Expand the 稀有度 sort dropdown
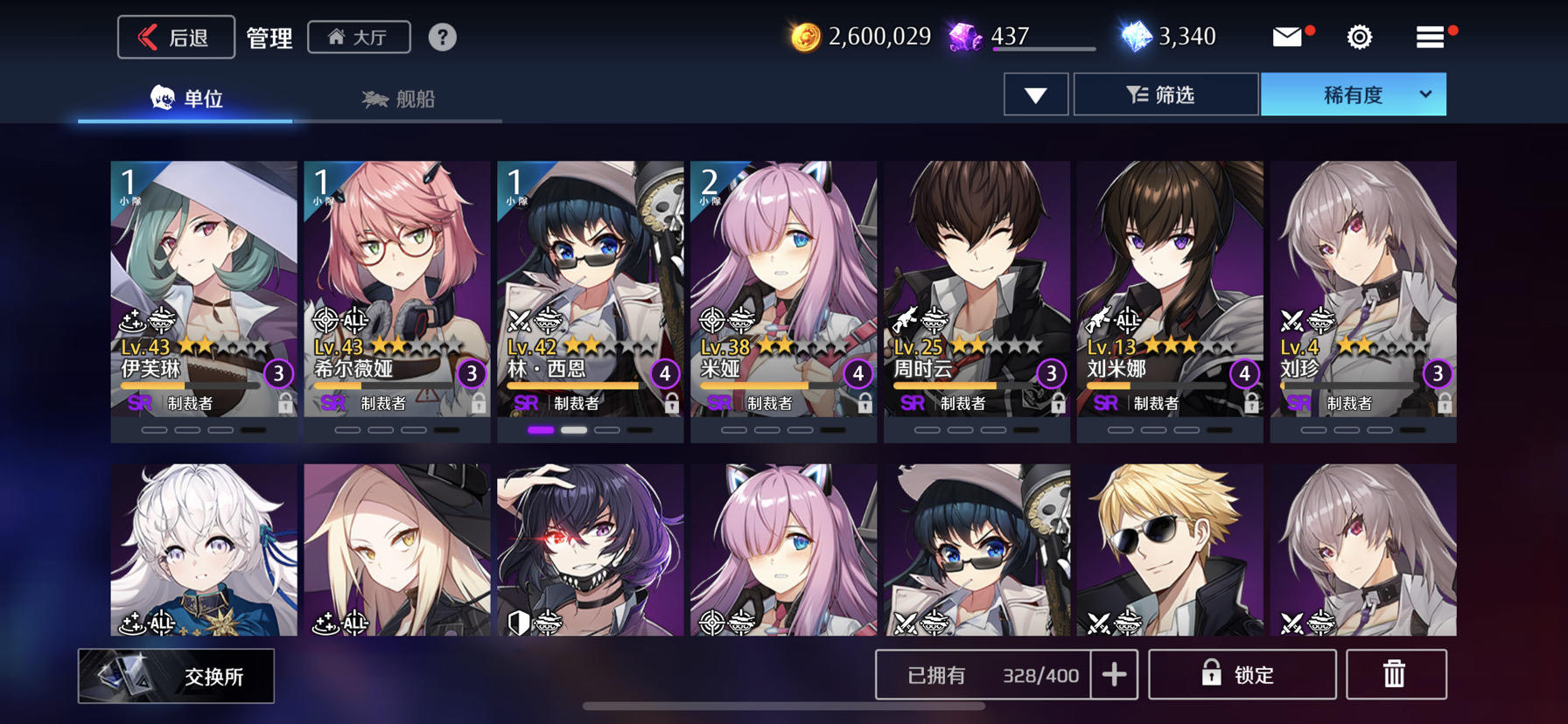The width and height of the screenshot is (1568, 724). (x=1353, y=94)
